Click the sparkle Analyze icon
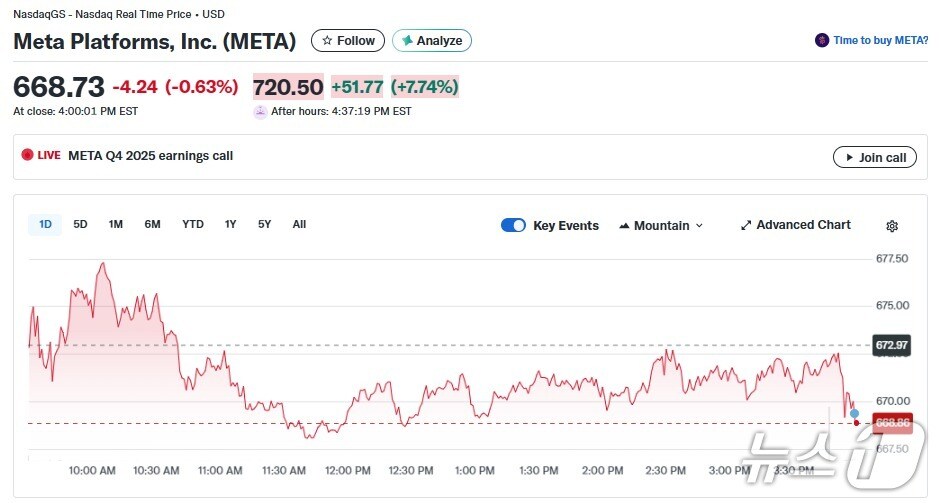This screenshot has width=939, height=503. 406,41
